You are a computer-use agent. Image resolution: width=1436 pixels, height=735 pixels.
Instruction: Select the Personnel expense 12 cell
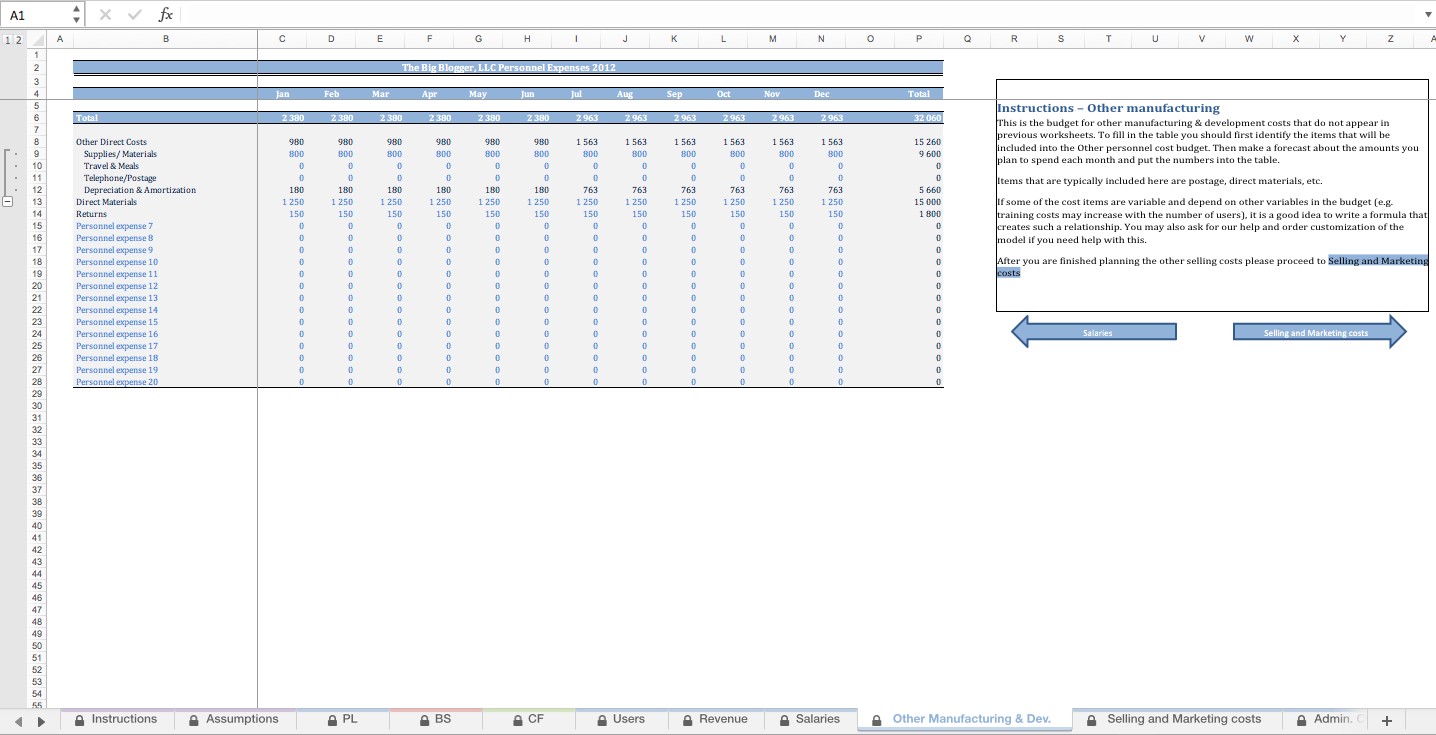coord(166,286)
